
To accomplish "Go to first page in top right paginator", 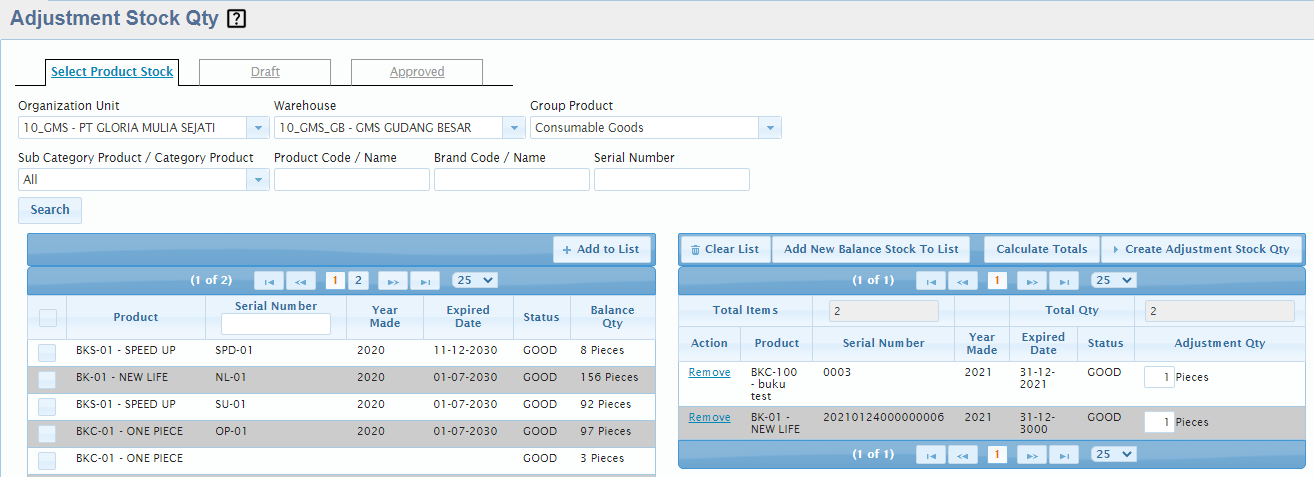I will click(x=930, y=281).
